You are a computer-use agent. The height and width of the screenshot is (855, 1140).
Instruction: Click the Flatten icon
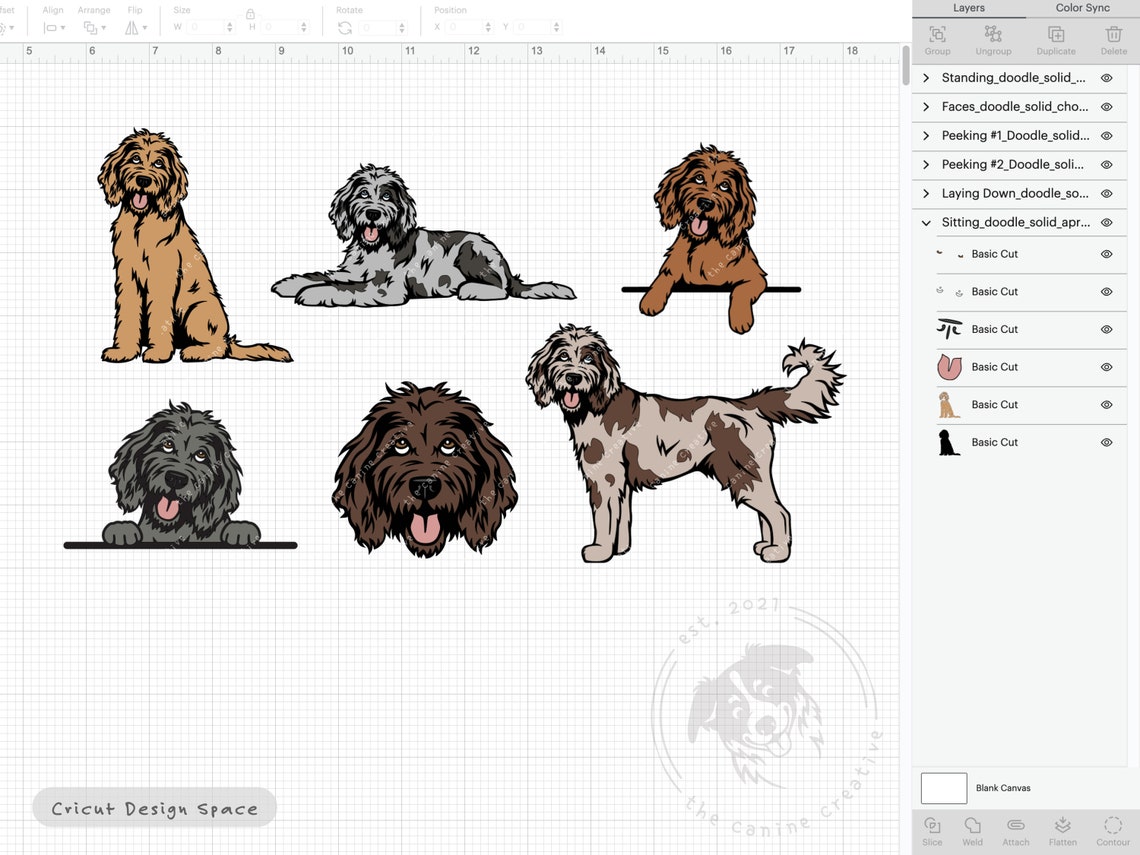1062,830
